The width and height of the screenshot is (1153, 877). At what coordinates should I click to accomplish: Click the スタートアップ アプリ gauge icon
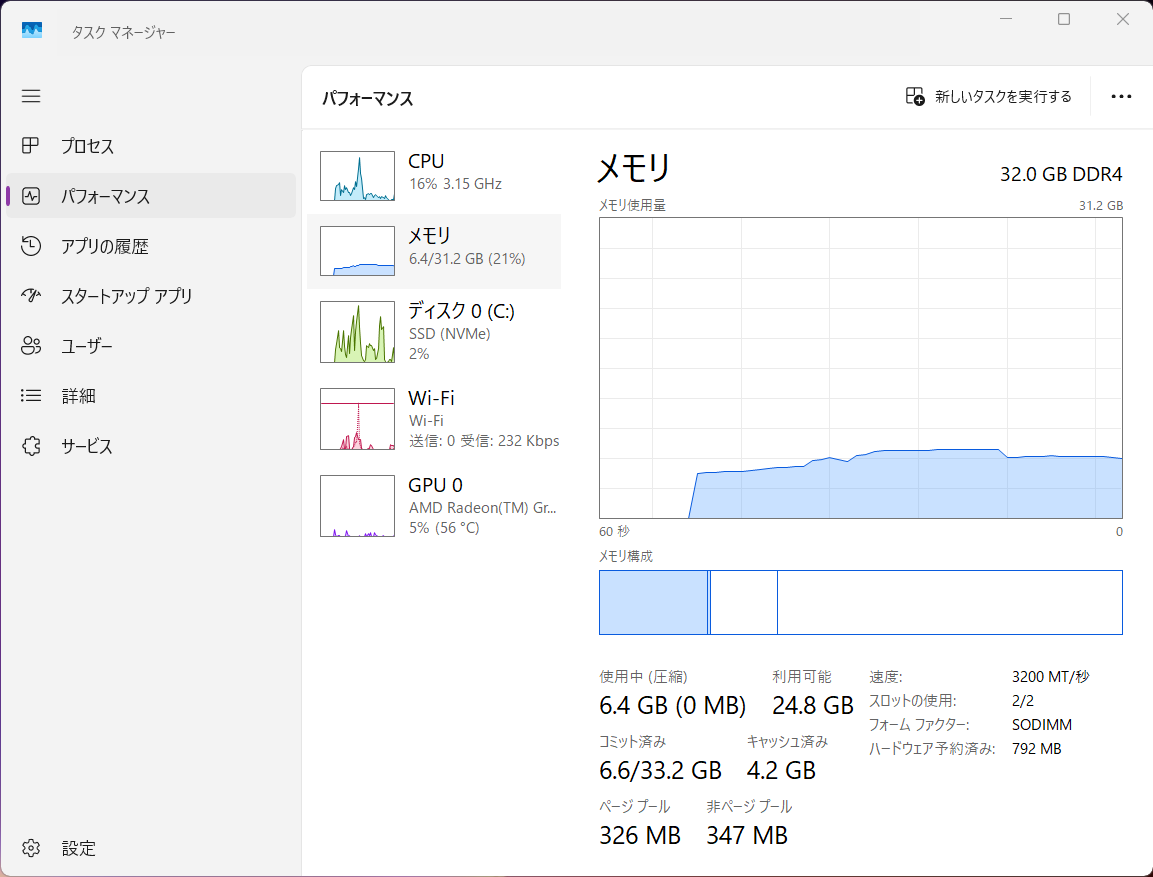(x=31, y=296)
